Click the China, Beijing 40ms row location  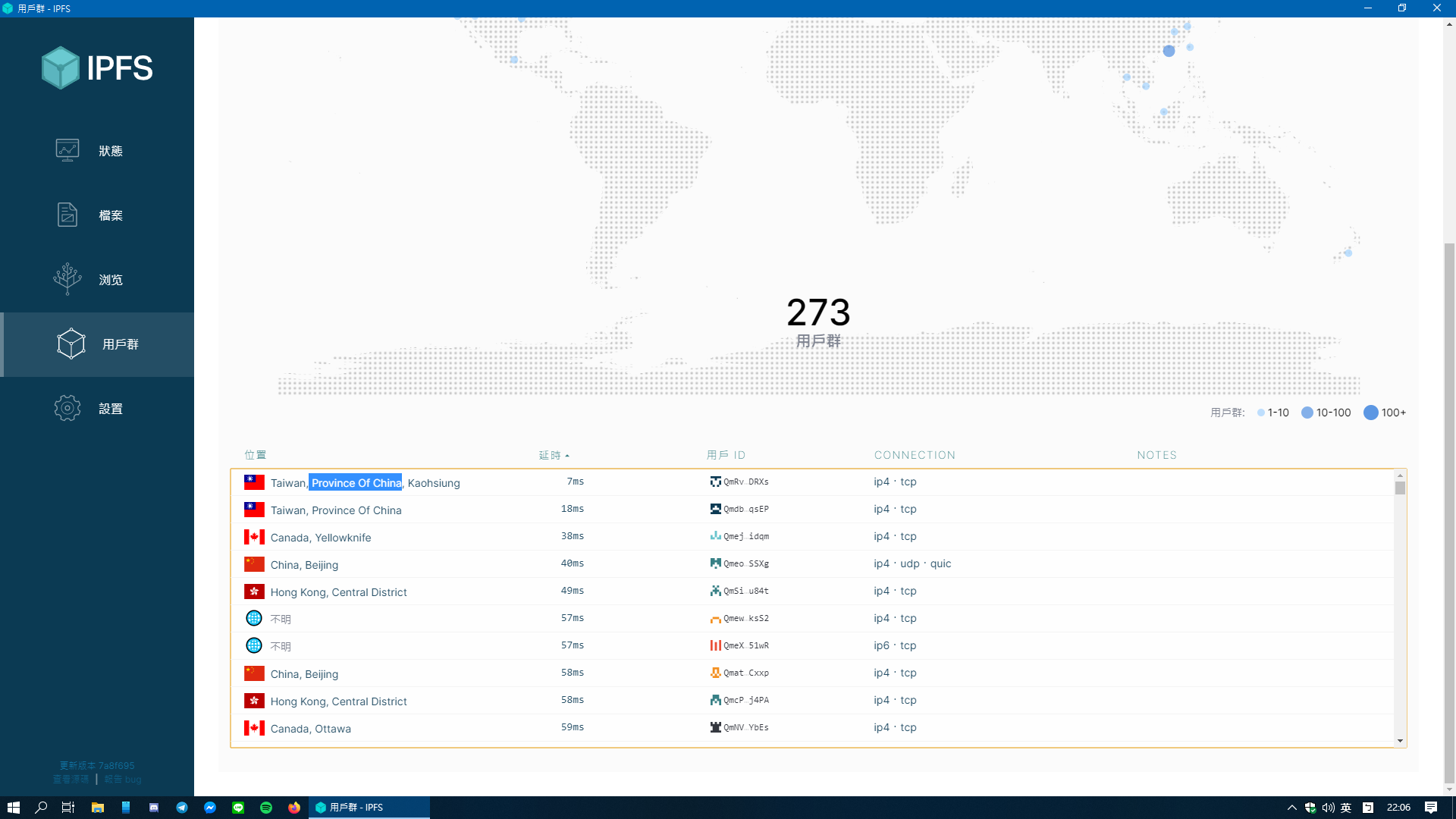tap(304, 565)
